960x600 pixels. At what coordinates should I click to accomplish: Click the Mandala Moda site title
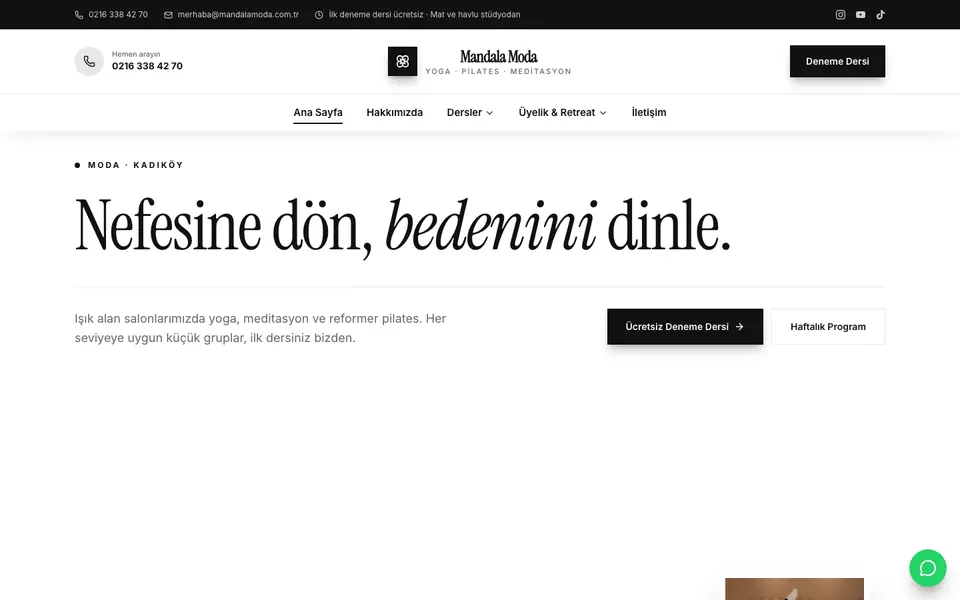498,57
